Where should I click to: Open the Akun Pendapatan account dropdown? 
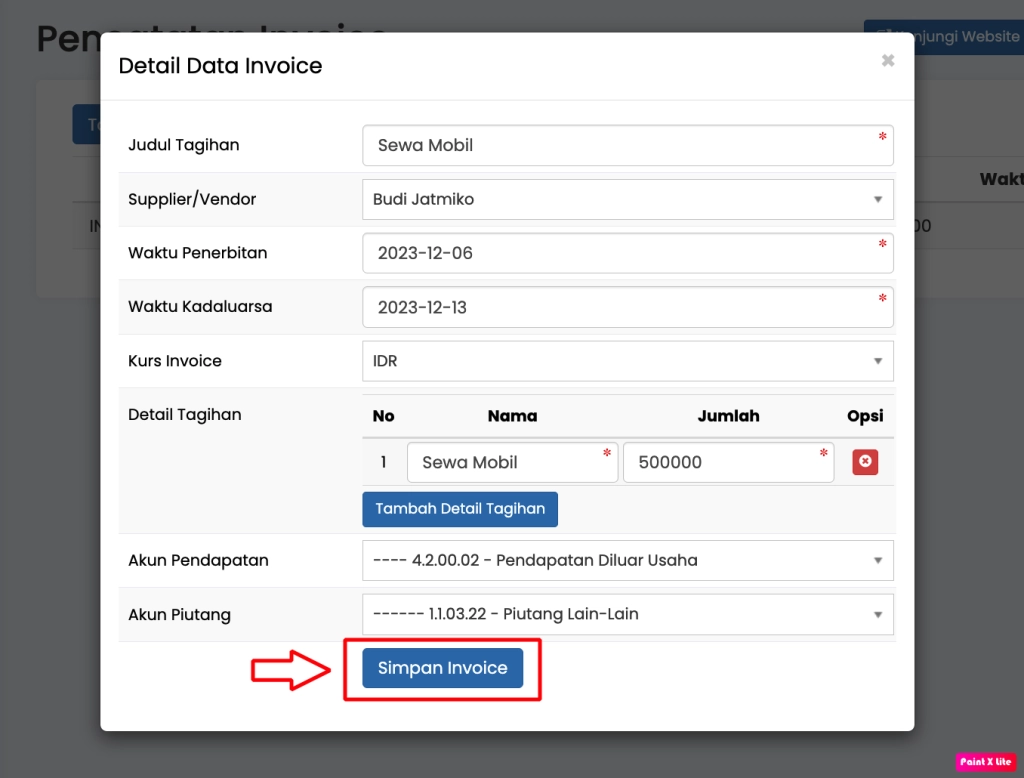626,560
